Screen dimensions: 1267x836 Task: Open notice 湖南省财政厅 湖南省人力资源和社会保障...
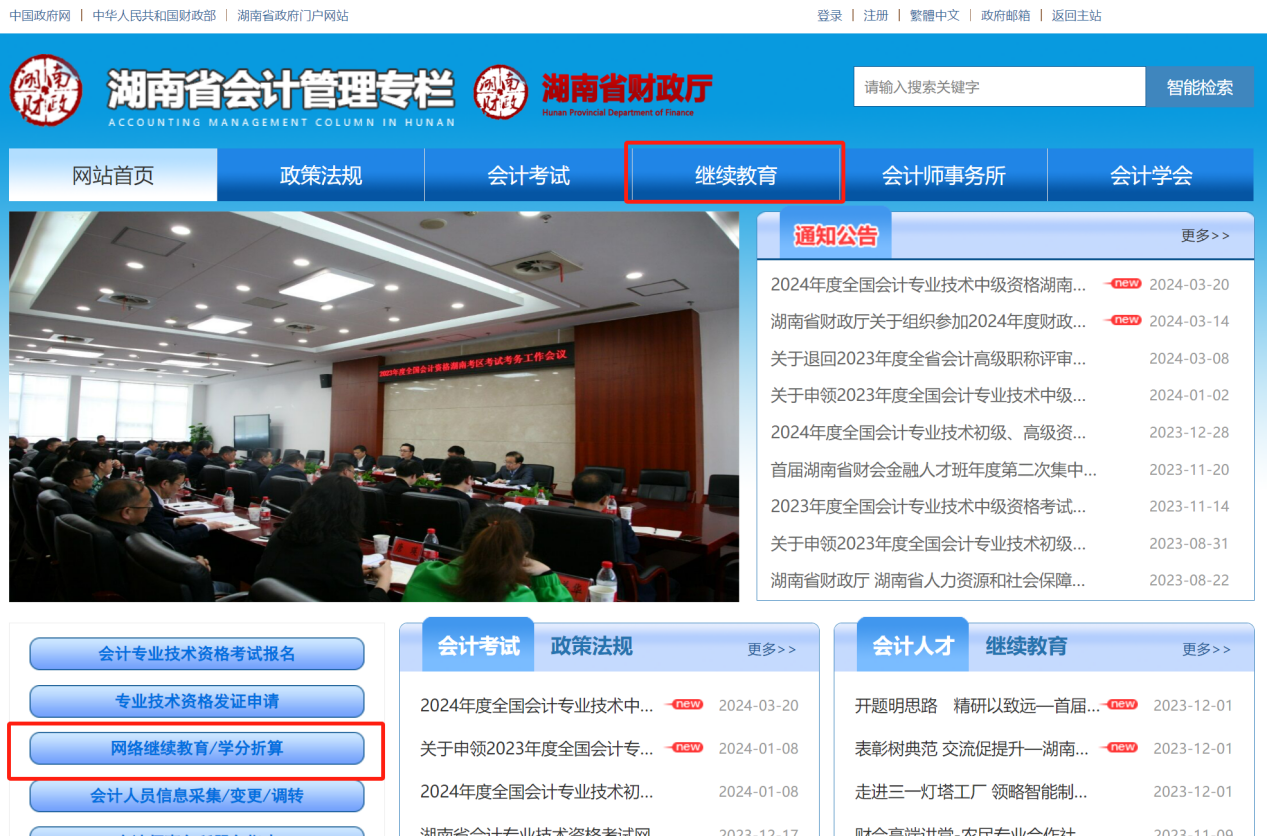point(928,581)
